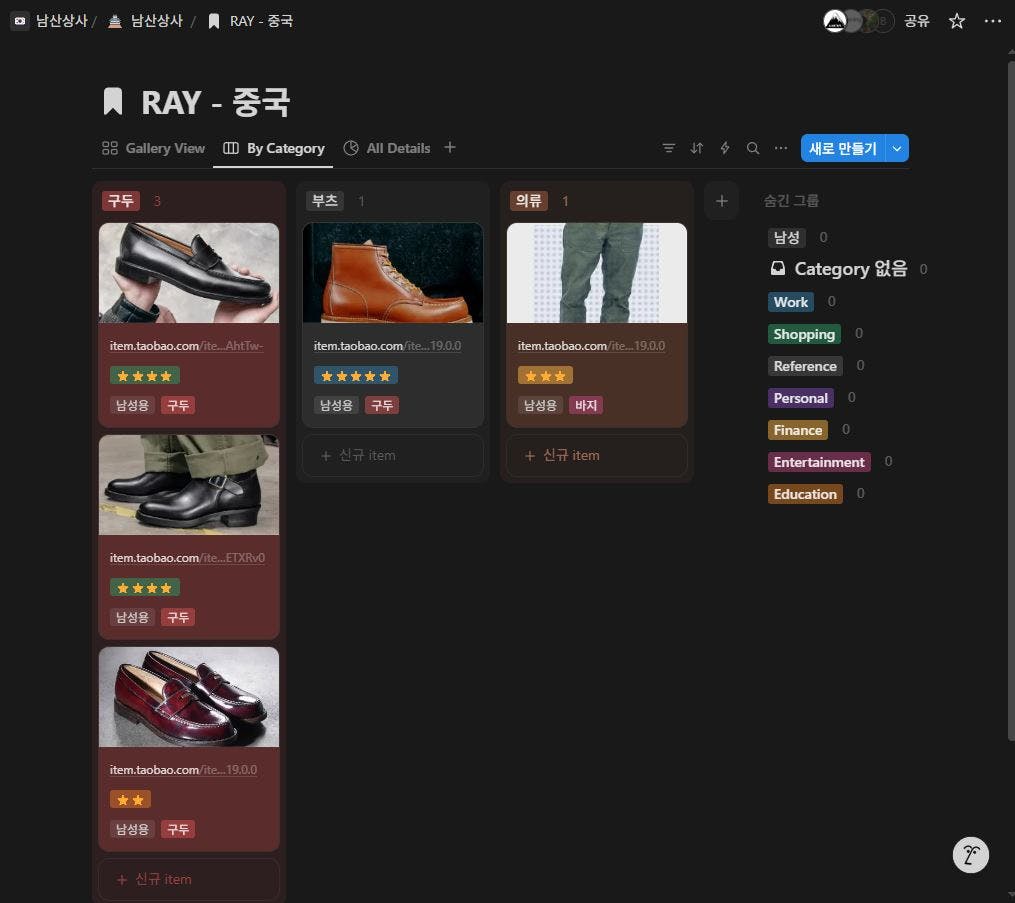The image size is (1015, 903).
Task: Click the two-star rating on burgundy loafers
Action: [x=130, y=799]
